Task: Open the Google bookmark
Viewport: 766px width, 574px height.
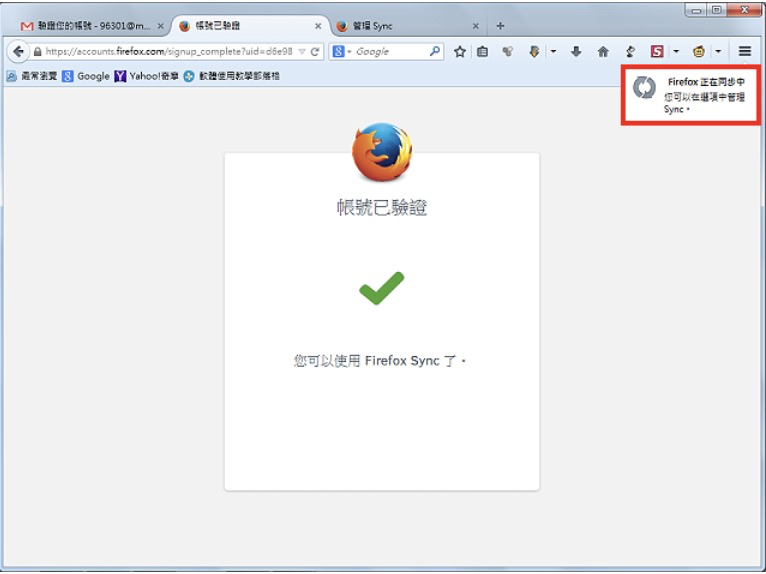Action: point(86,76)
